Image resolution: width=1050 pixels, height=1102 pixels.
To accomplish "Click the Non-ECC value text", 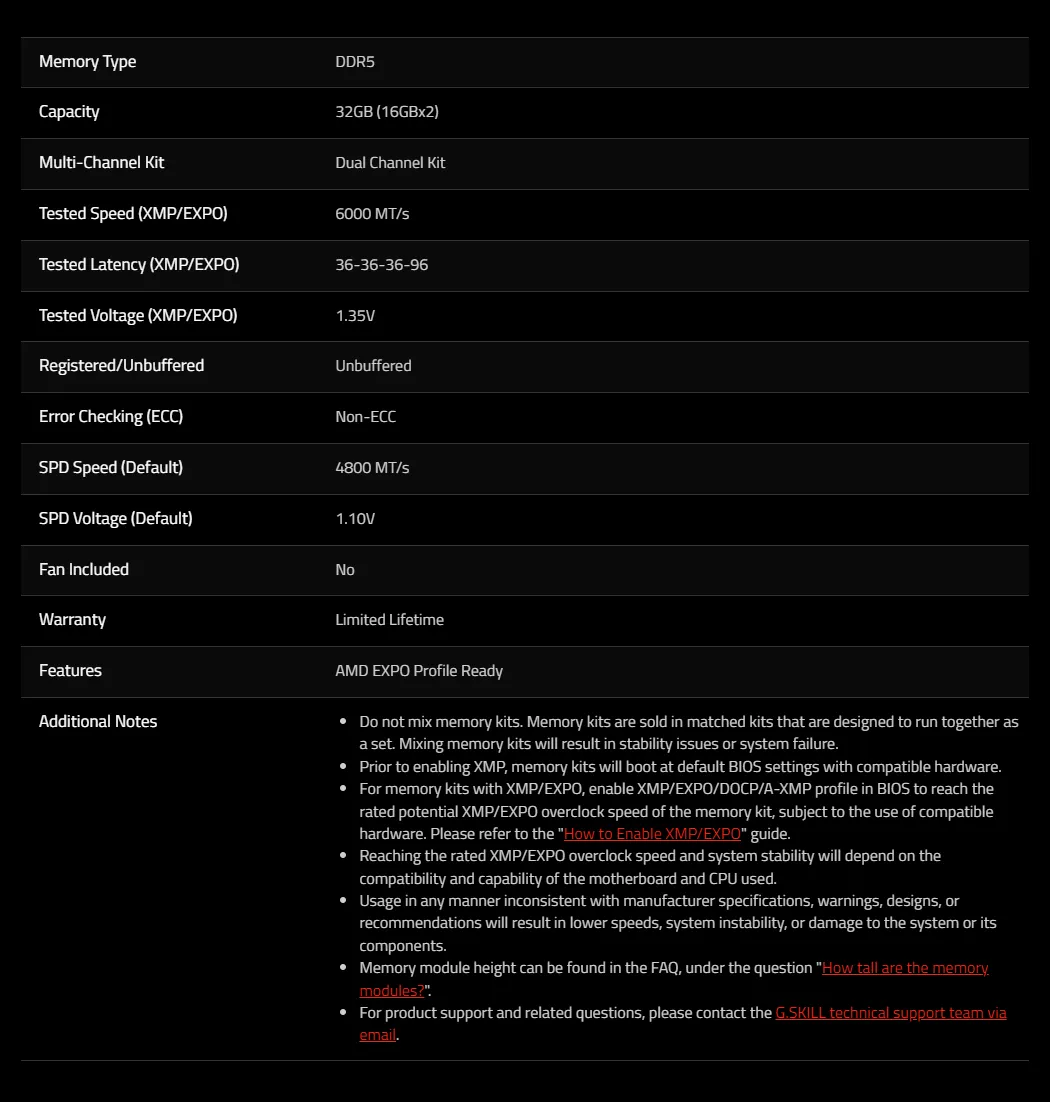I will click(x=365, y=417).
